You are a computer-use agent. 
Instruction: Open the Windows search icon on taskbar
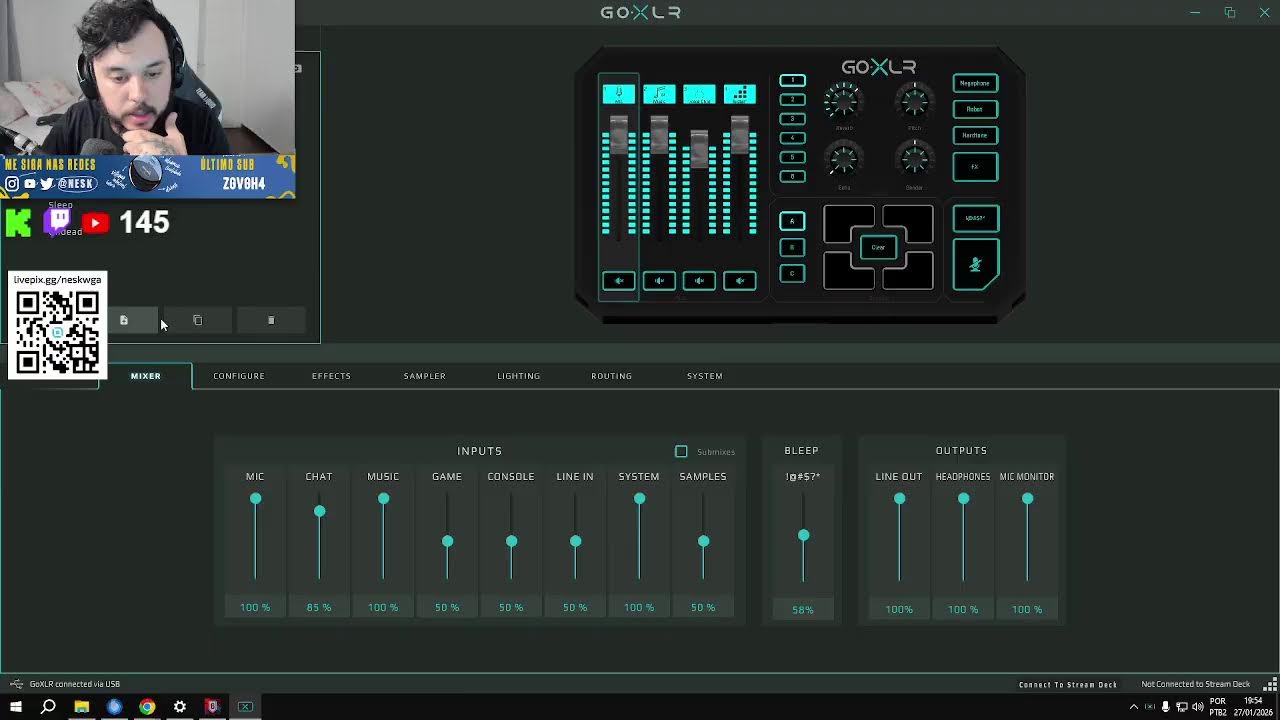(x=48, y=707)
